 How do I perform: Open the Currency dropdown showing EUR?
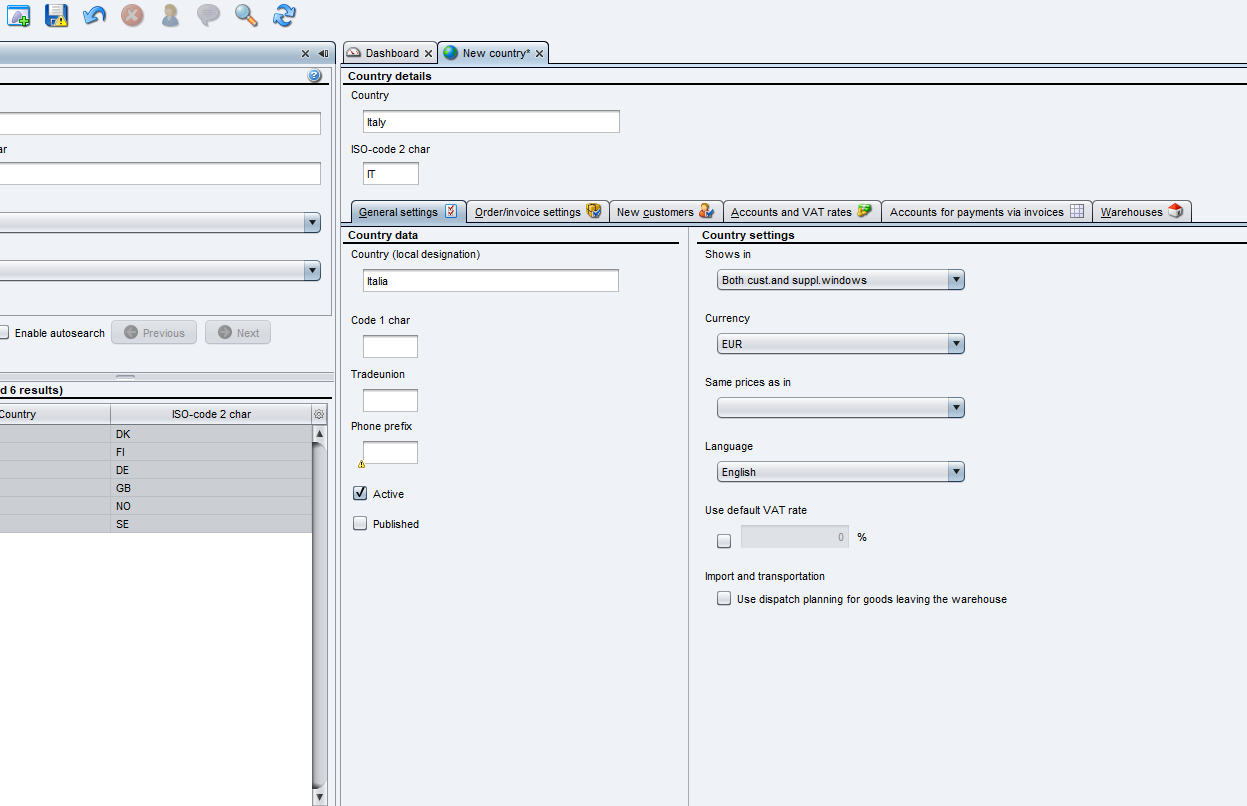tap(840, 344)
